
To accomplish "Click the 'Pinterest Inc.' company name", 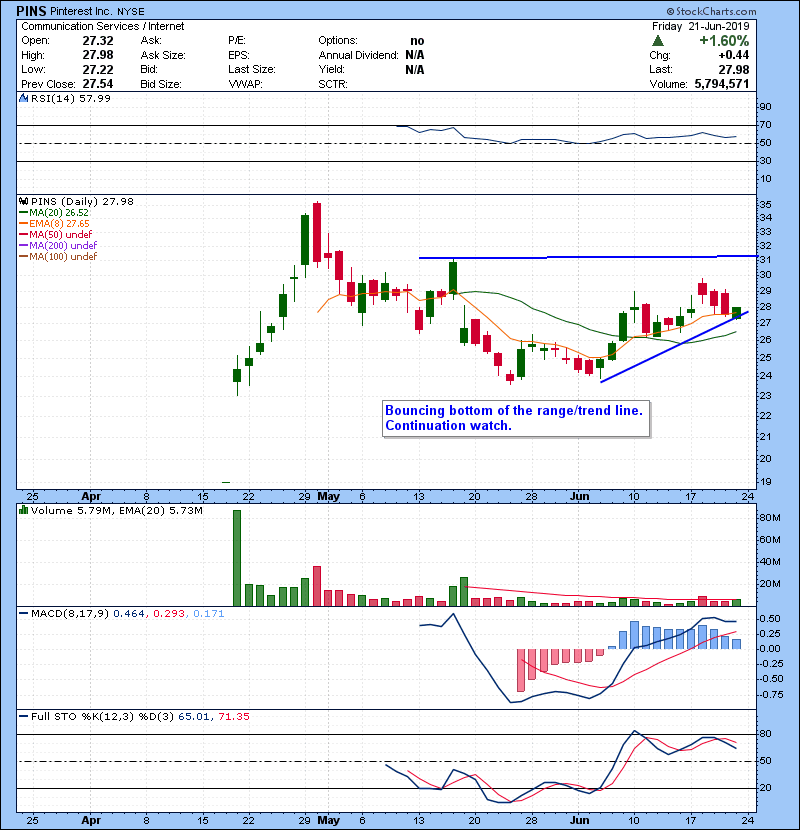I will point(80,11).
